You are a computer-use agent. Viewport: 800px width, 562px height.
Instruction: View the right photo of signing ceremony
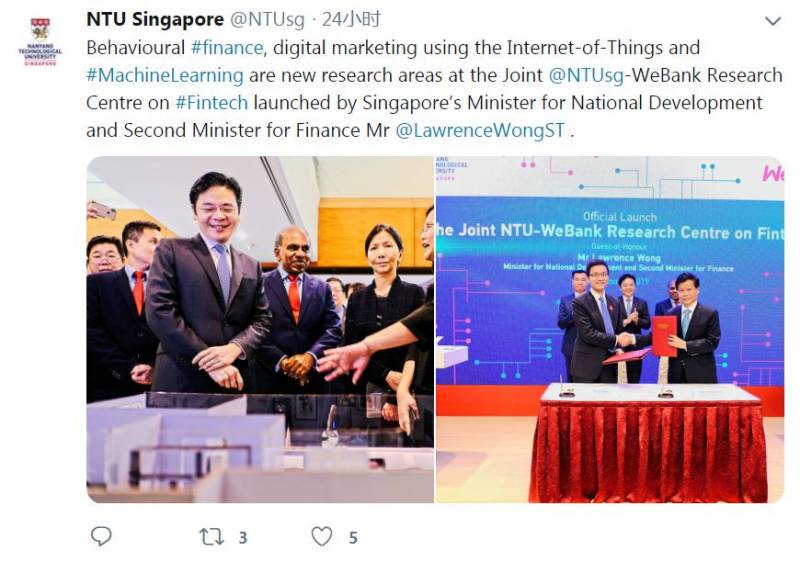pyautogui.click(x=610, y=329)
